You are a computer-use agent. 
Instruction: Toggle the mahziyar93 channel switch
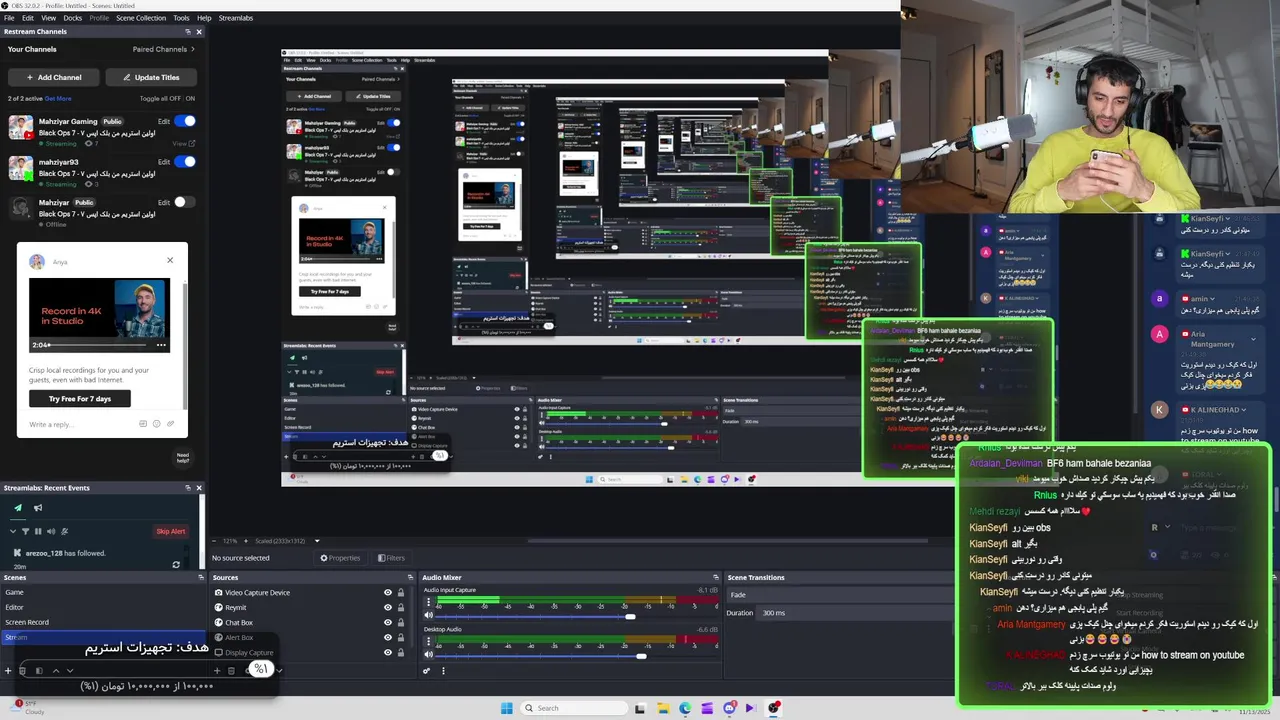[x=185, y=161]
